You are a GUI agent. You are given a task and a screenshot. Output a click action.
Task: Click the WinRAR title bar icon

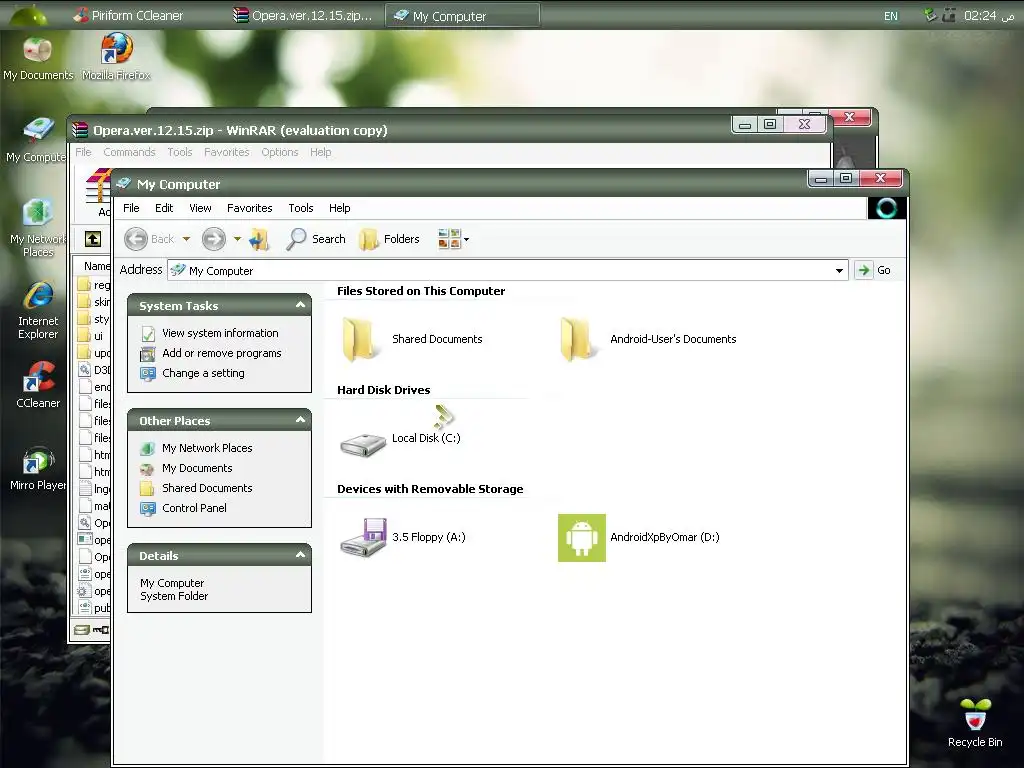tap(80, 130)
